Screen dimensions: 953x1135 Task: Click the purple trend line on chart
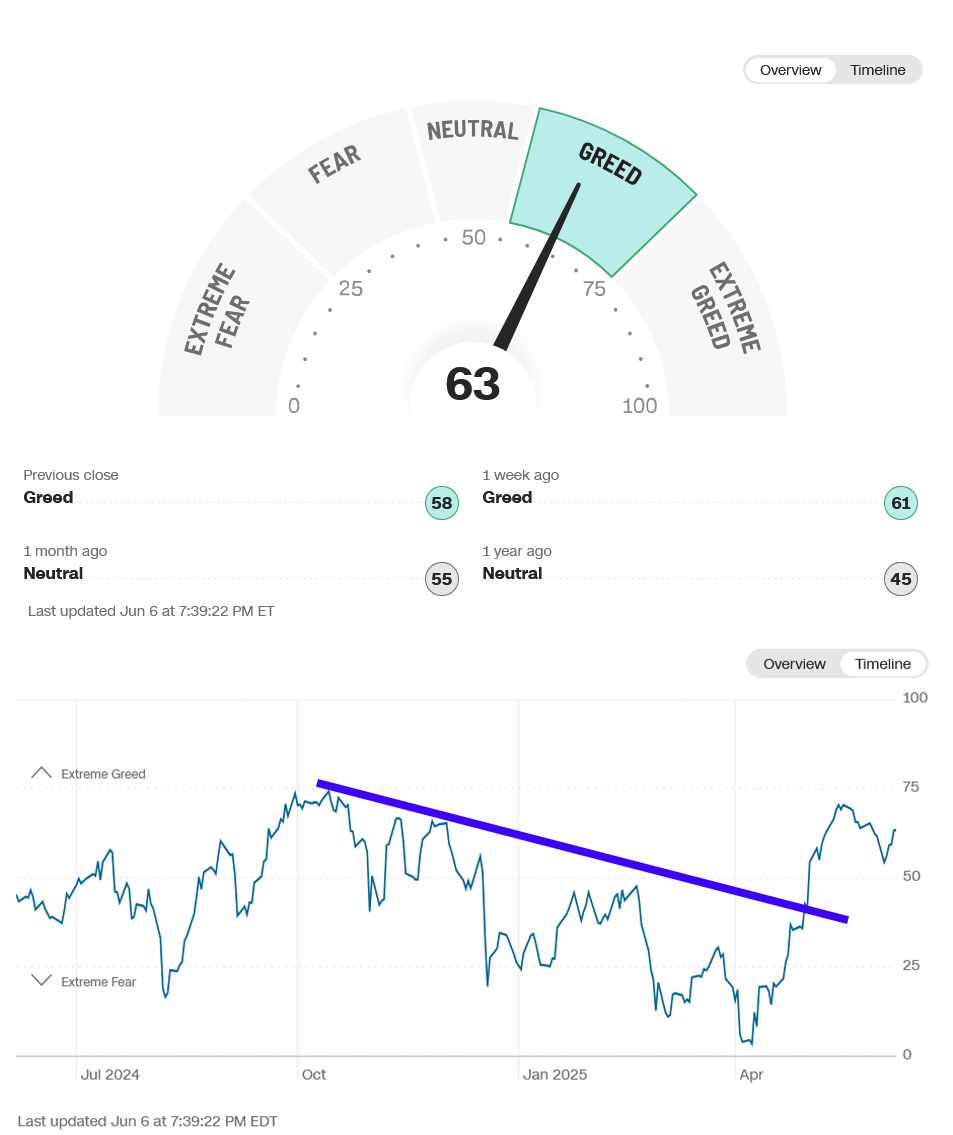tap(583, 851)
